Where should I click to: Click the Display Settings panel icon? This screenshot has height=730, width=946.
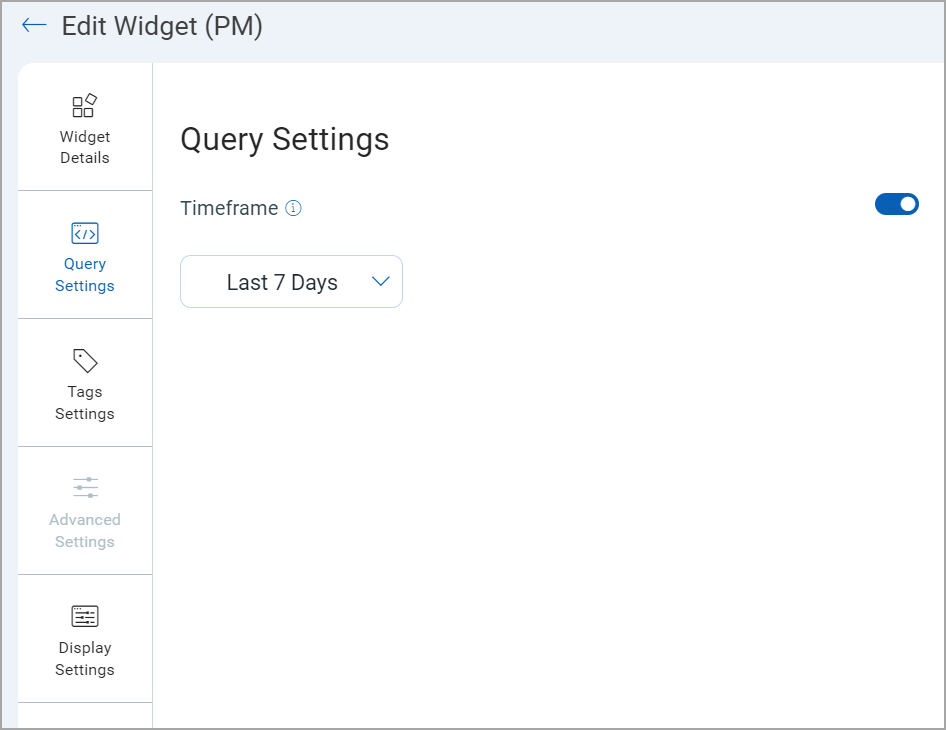tap(85, 616)
